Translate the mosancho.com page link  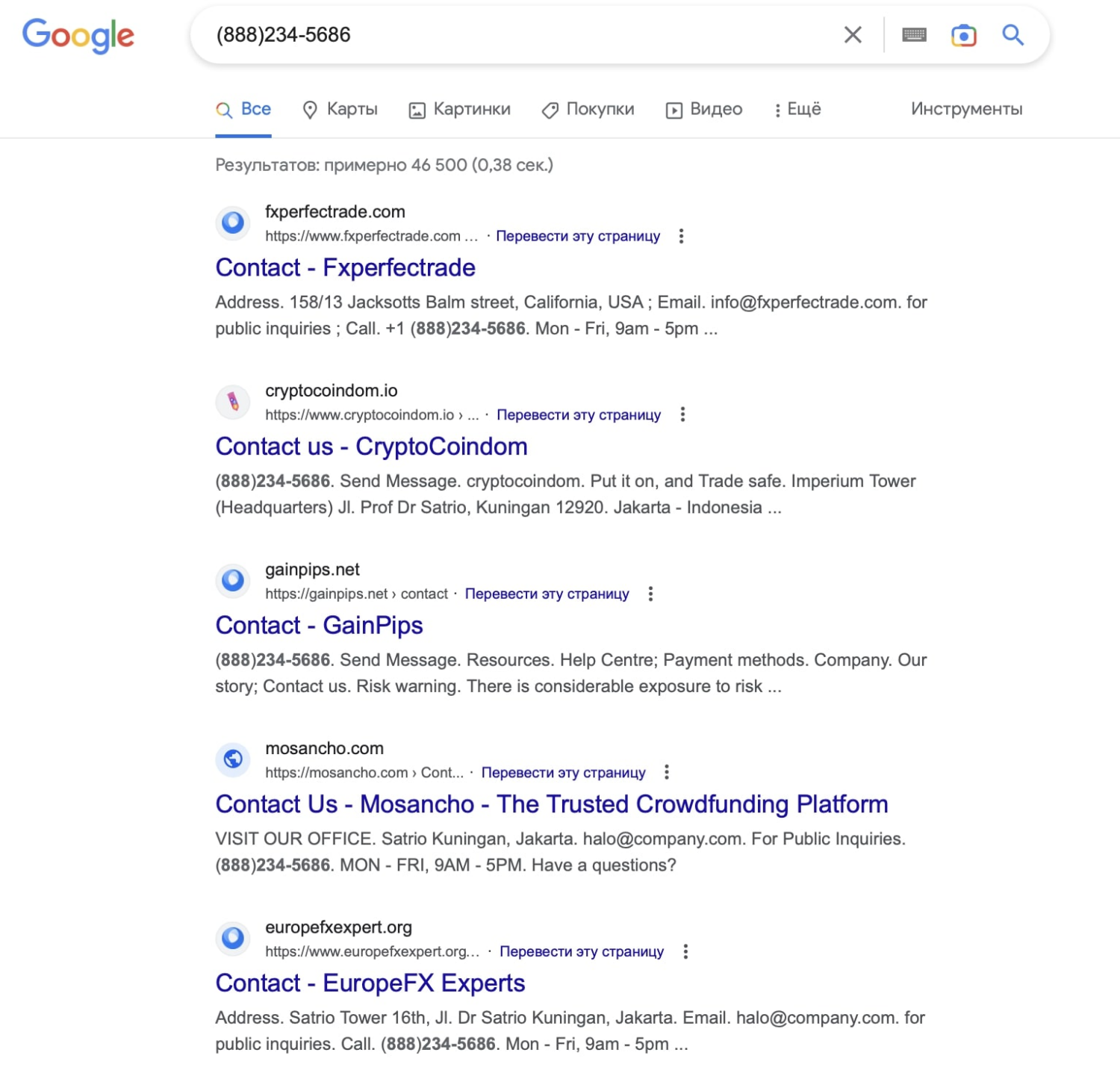pyautogui.click(x=563, y=773)
